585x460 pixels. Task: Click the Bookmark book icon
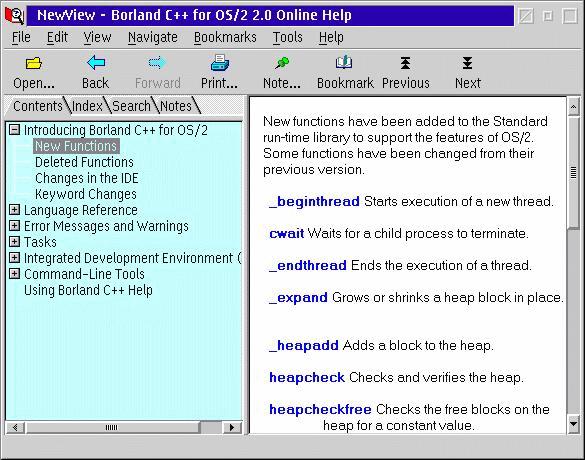344,62
